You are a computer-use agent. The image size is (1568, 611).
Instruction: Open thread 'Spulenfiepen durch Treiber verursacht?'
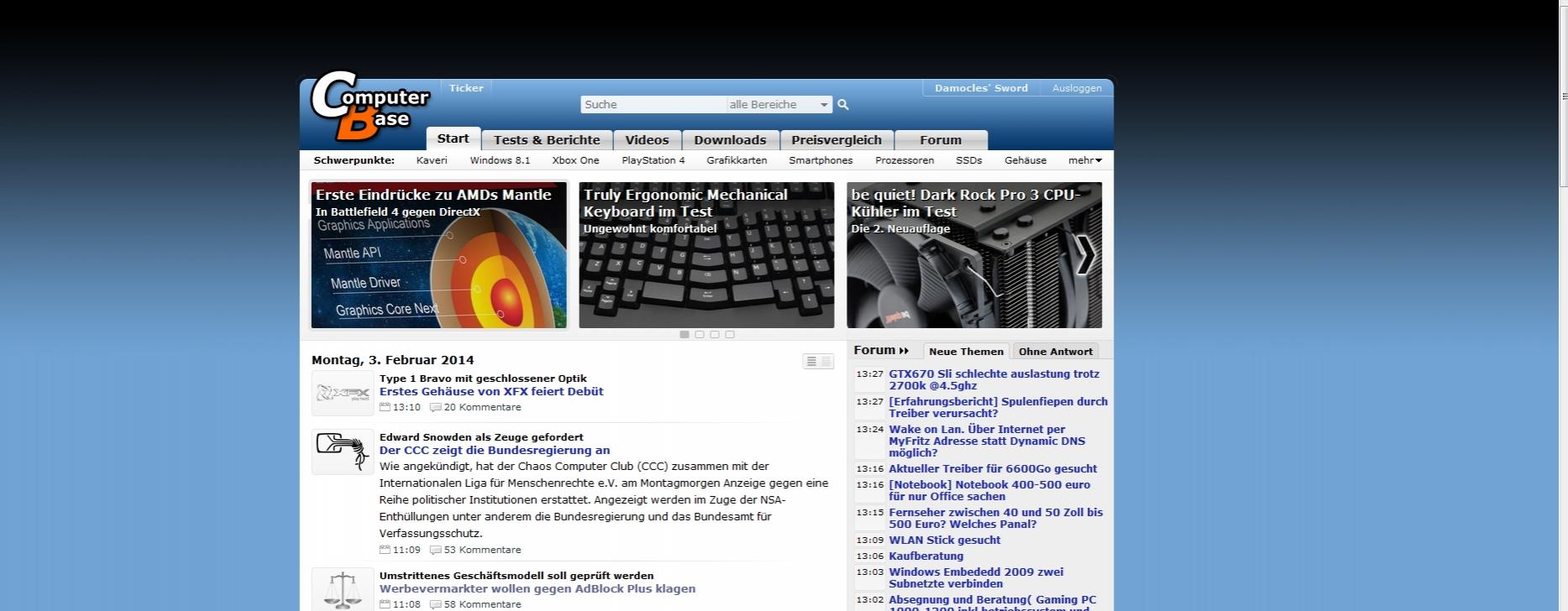point(998,407)
